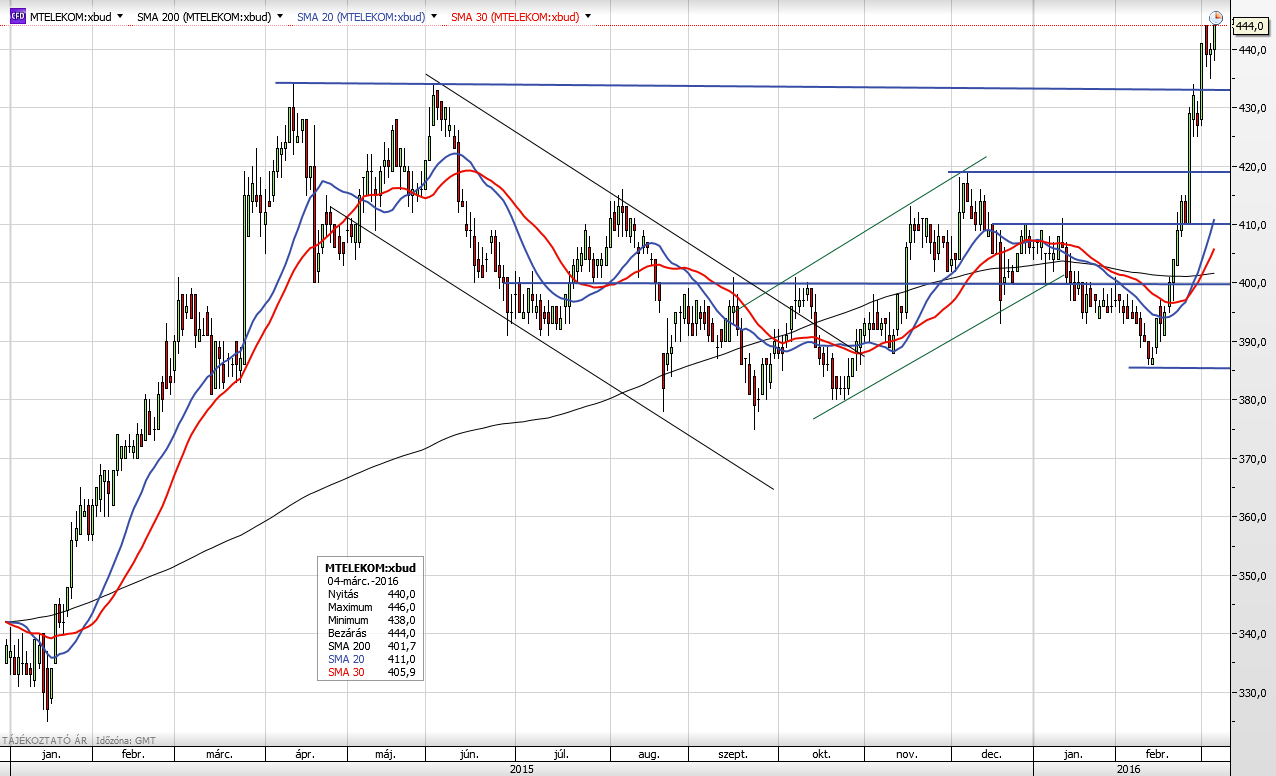1276x776 pixels.
Task: Click the dec. month label on time axis
Action: pos(993,754)
